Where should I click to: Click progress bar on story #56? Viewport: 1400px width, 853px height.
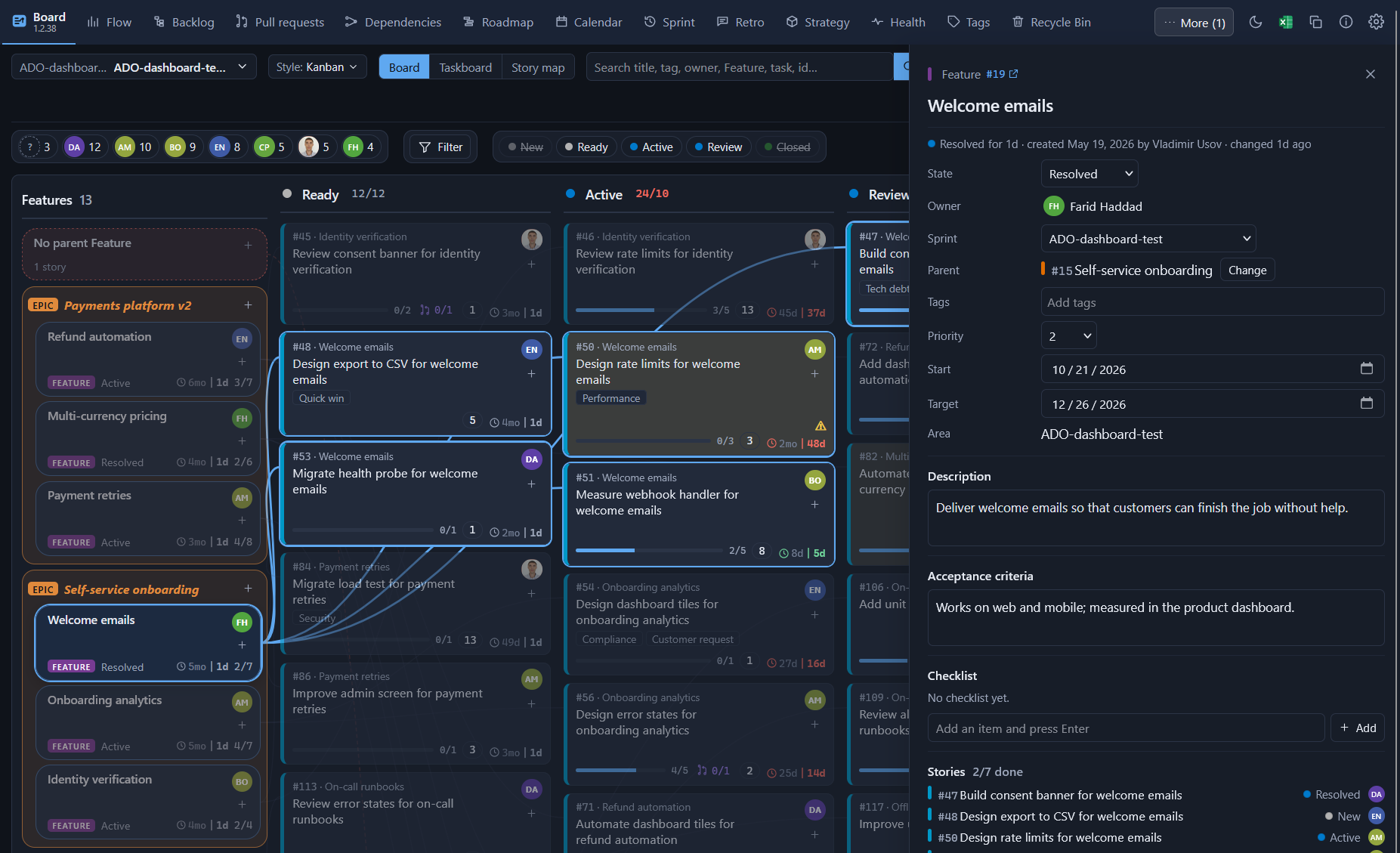620,770
